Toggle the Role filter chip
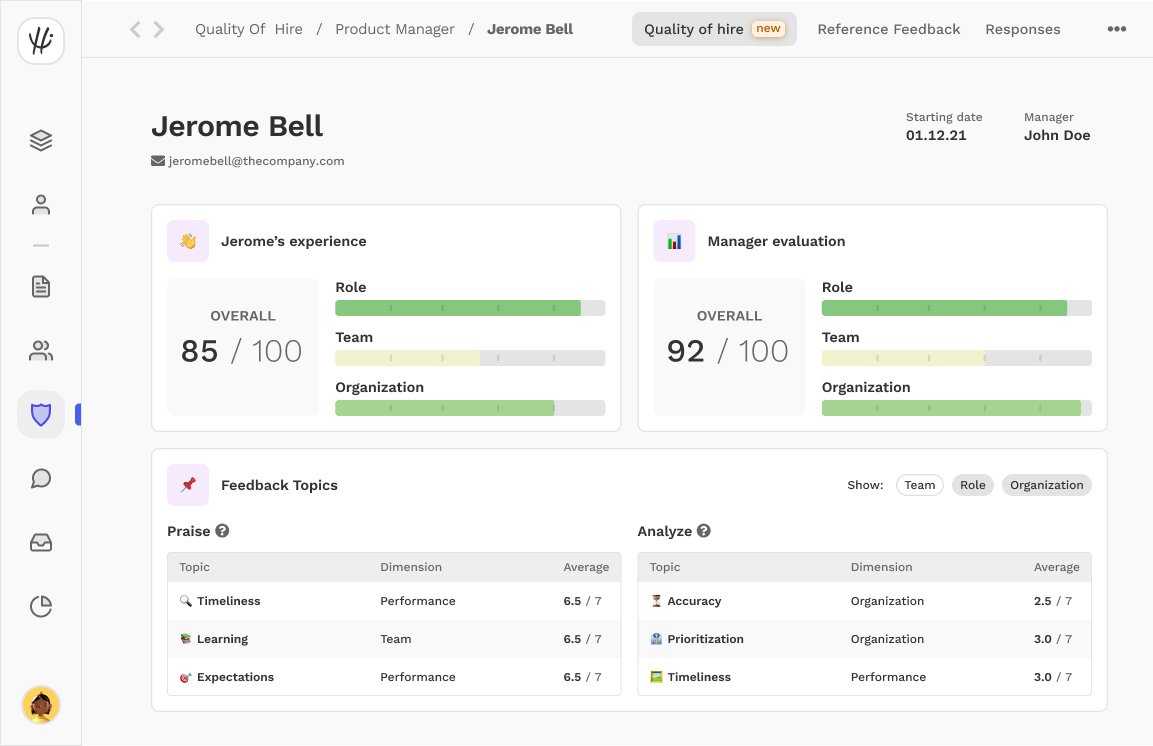Screen dimensions: 1153x746 (x=972, y=485)
